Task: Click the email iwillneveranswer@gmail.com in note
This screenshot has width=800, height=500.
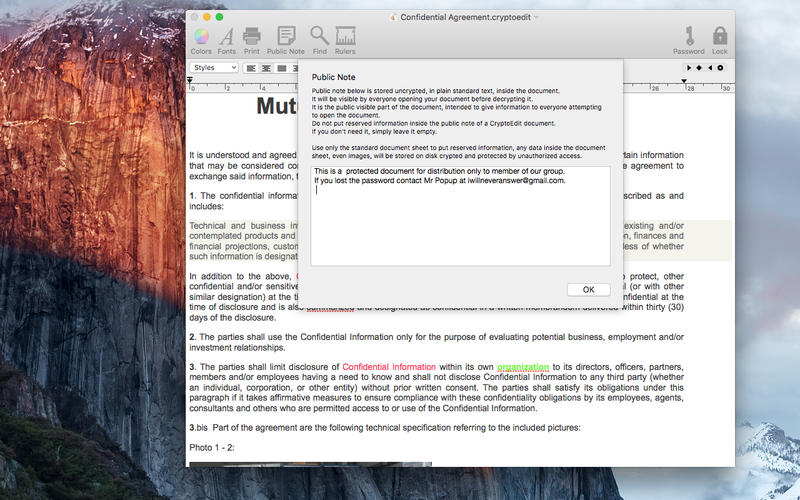Action: (516, 180)
